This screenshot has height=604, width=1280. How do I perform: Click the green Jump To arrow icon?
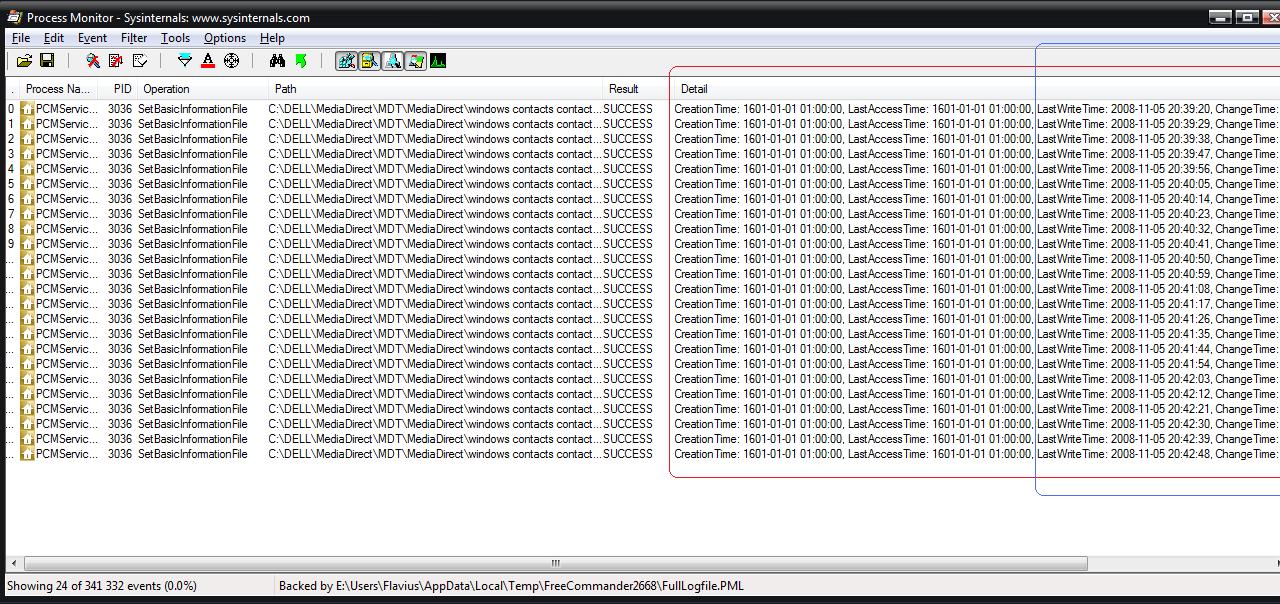(300, 61)
